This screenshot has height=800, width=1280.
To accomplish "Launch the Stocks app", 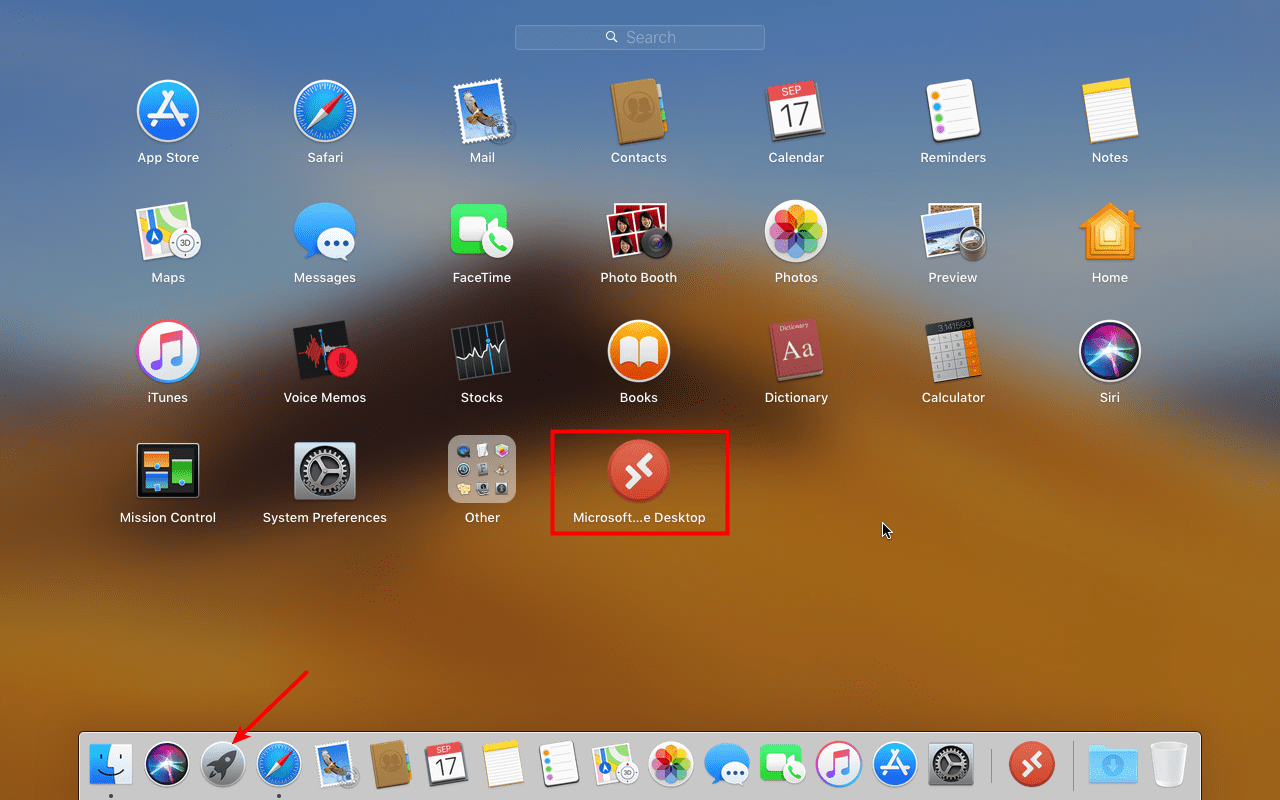I will coord(482,351).
